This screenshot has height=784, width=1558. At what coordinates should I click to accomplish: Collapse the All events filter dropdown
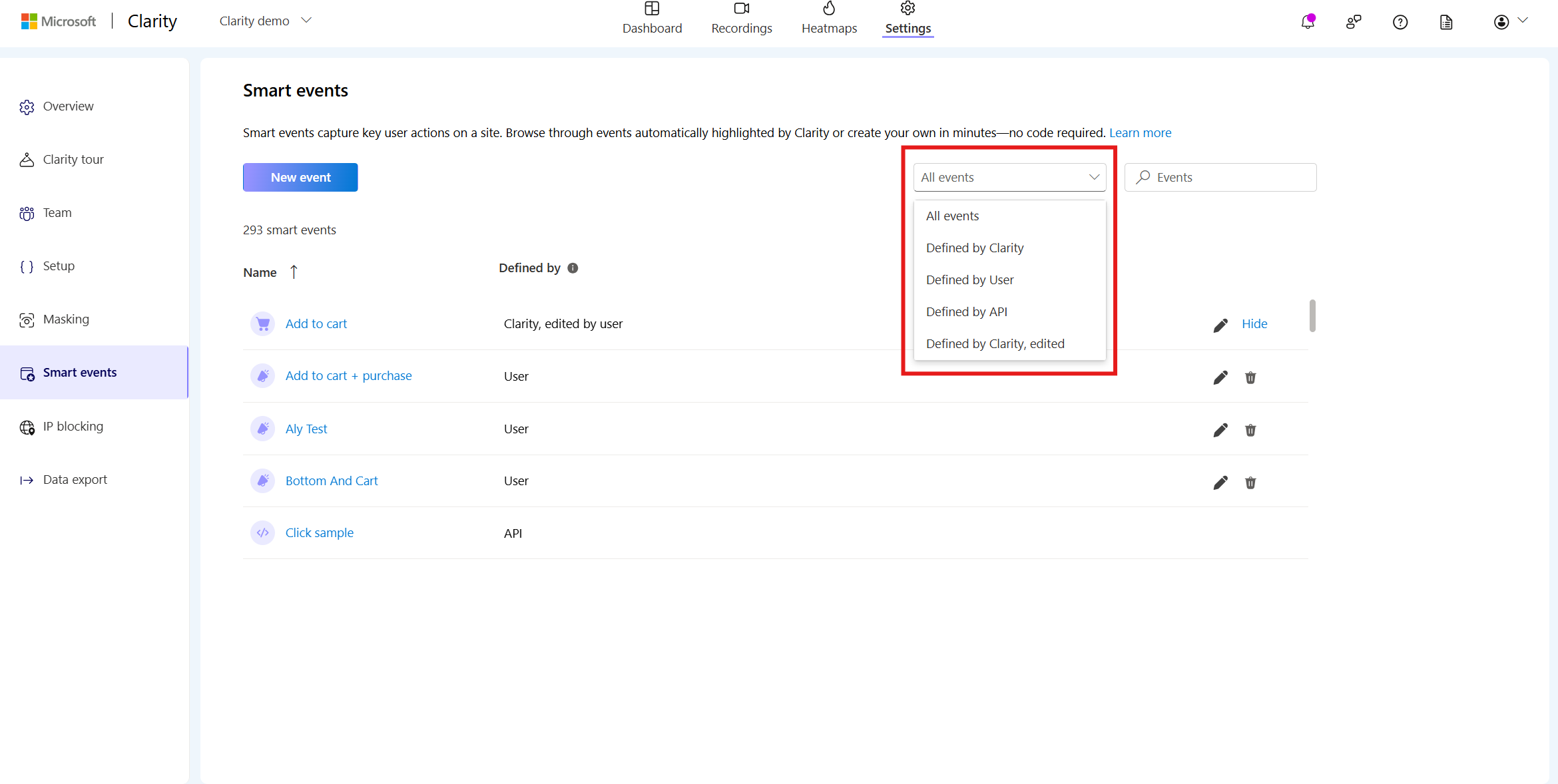tap(1009, 177)
